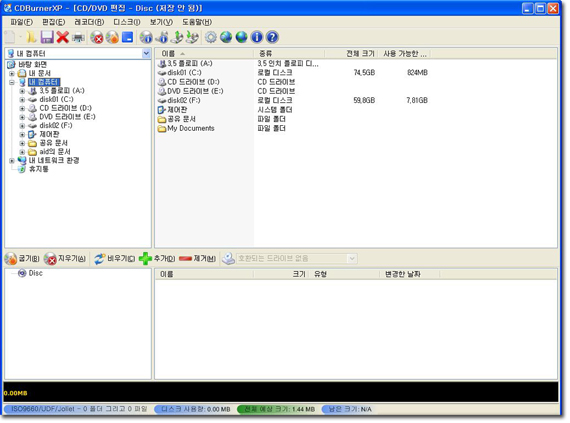The width and height of the screenshot is (570, 423).
Task: Click the blue info circle toolbar icon
Action: pyautogui.click(x=257, y=37)
